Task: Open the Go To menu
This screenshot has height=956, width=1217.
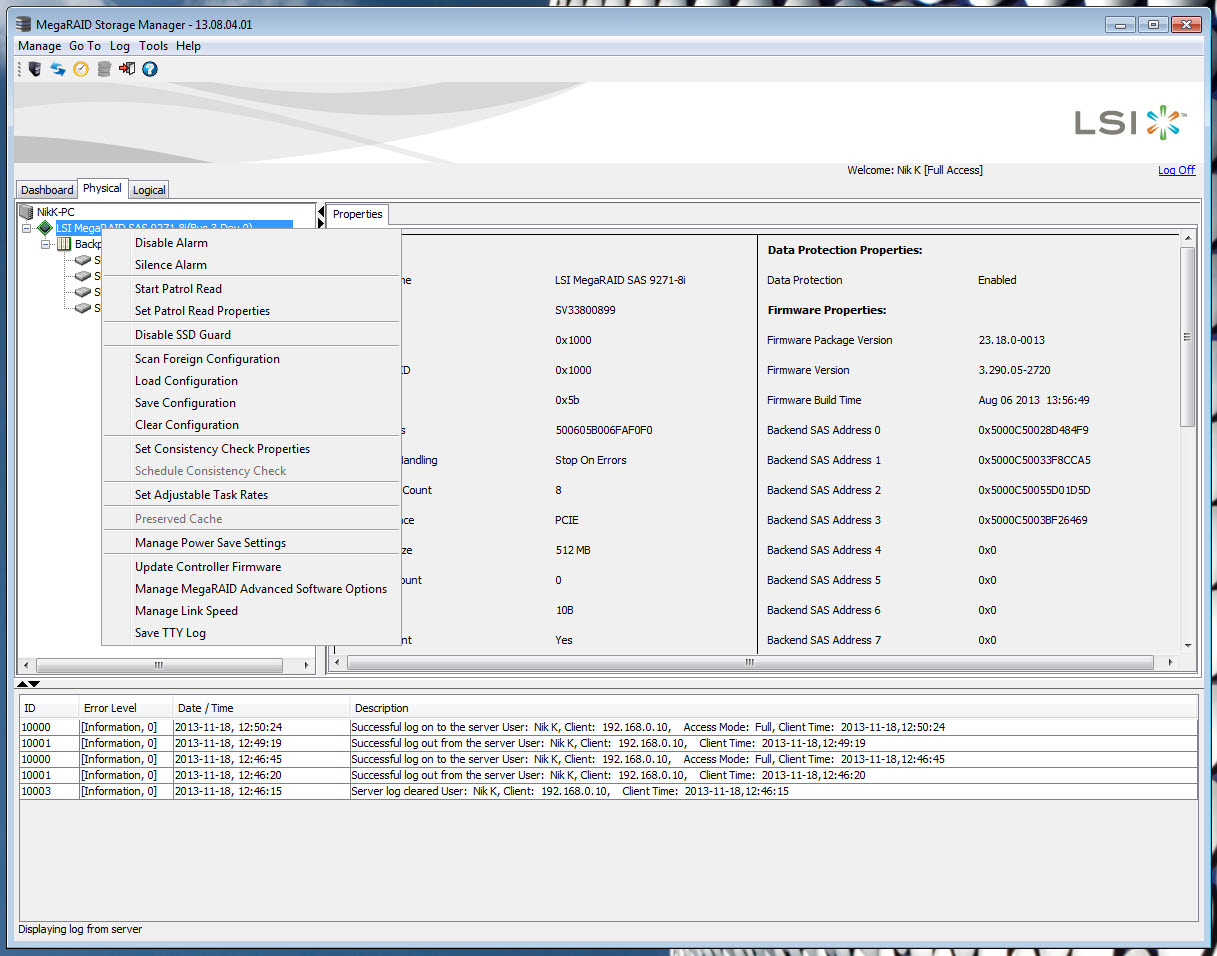Action: 85,46
